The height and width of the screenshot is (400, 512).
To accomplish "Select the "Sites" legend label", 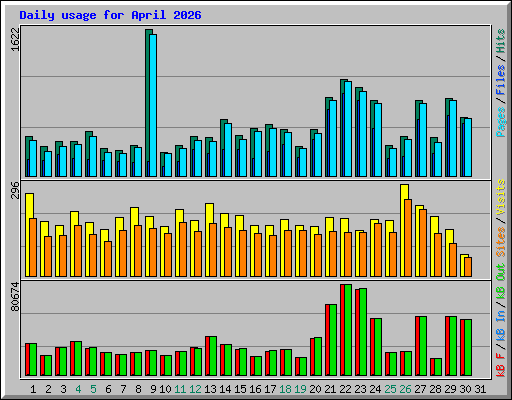I will pos(501,242).
